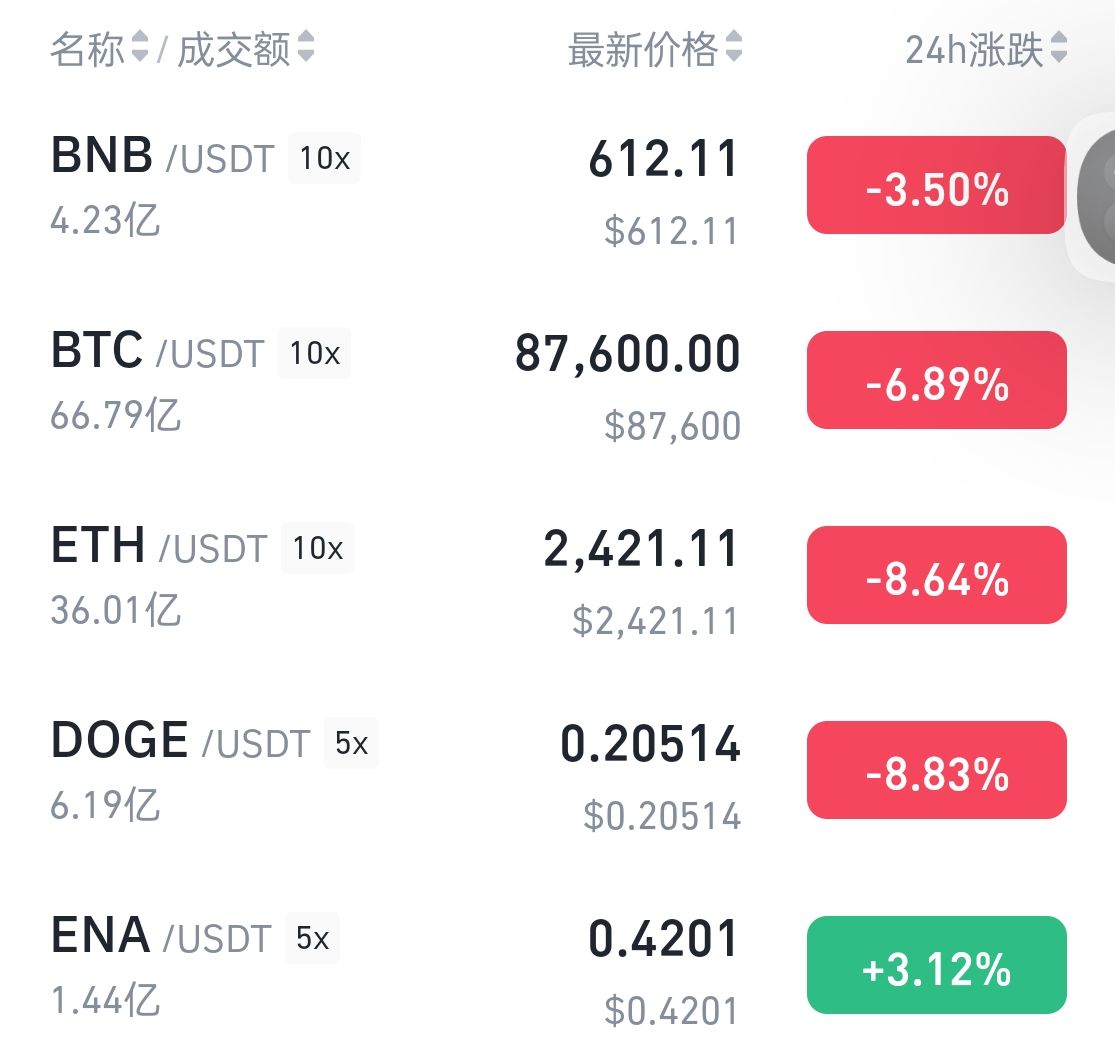This screenshot has width=1115, height=1056.
Task: Sort by latest price using the 最新价格 arrows
Action: tap(734, 47)
